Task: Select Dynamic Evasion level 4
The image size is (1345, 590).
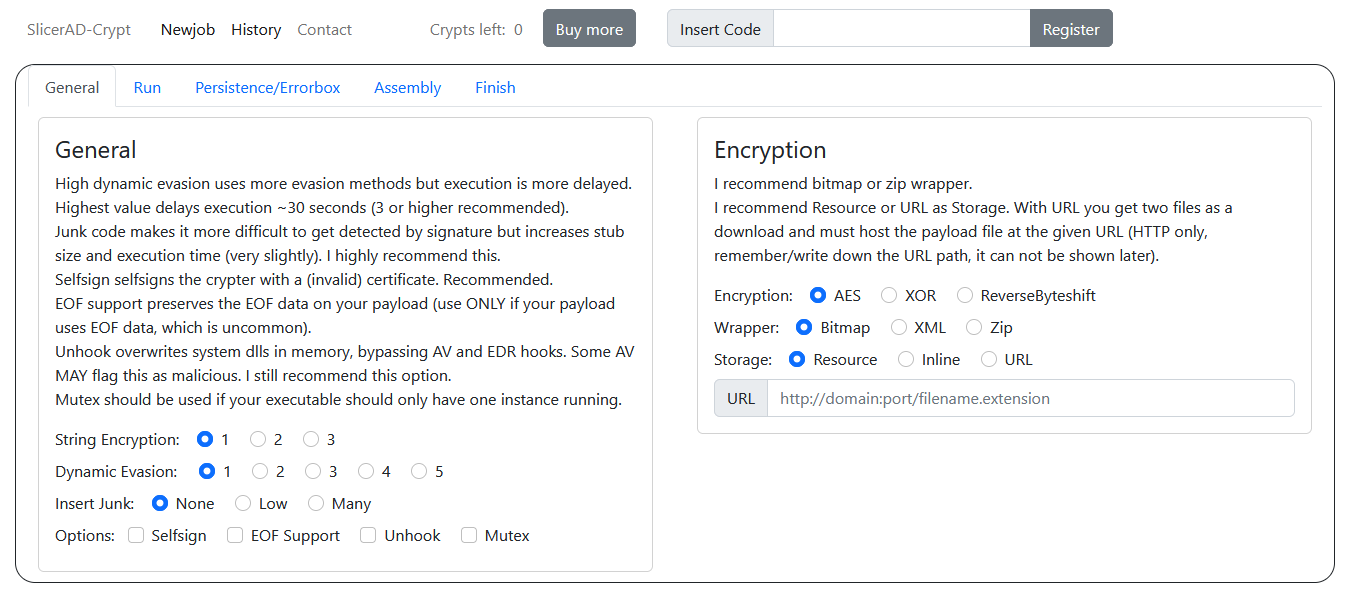Action: pos(366,471)
